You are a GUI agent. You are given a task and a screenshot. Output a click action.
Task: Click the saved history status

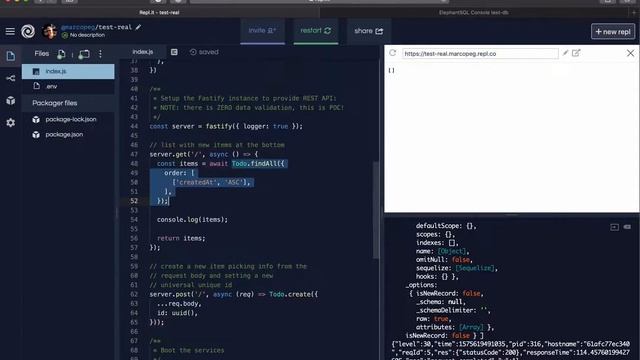coord(204,52)
